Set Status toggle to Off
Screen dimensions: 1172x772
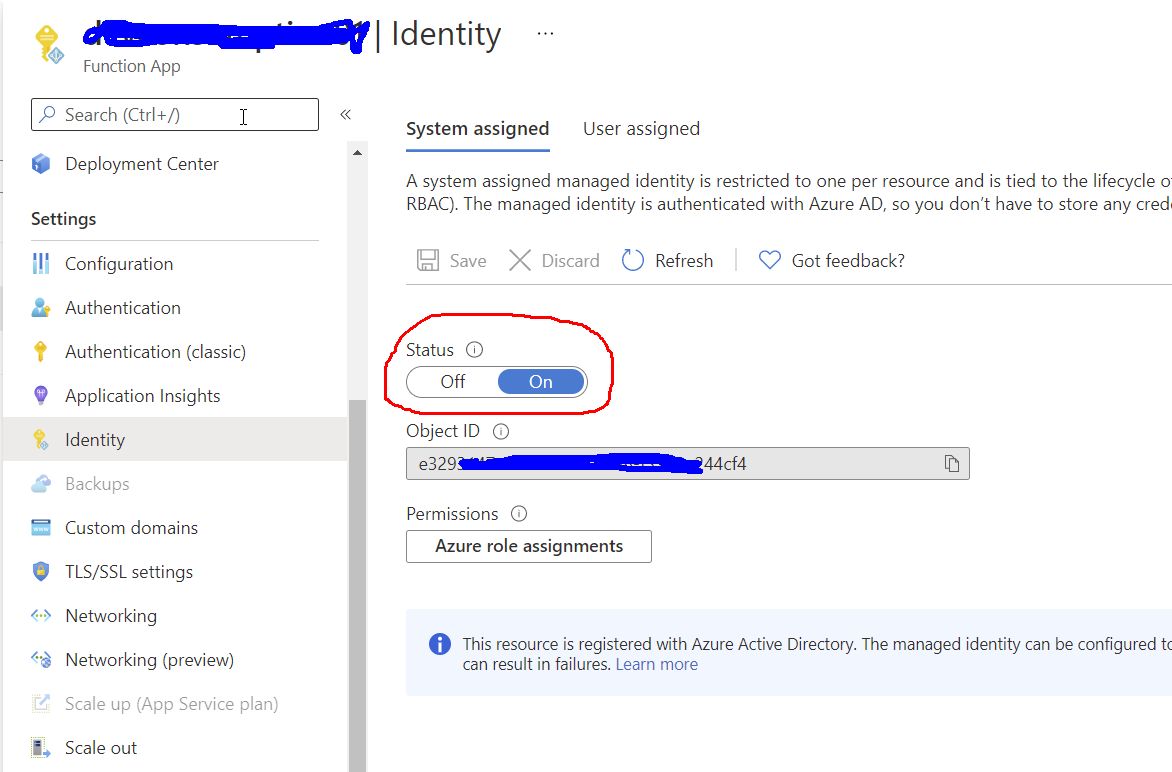(x=452, y=382)
